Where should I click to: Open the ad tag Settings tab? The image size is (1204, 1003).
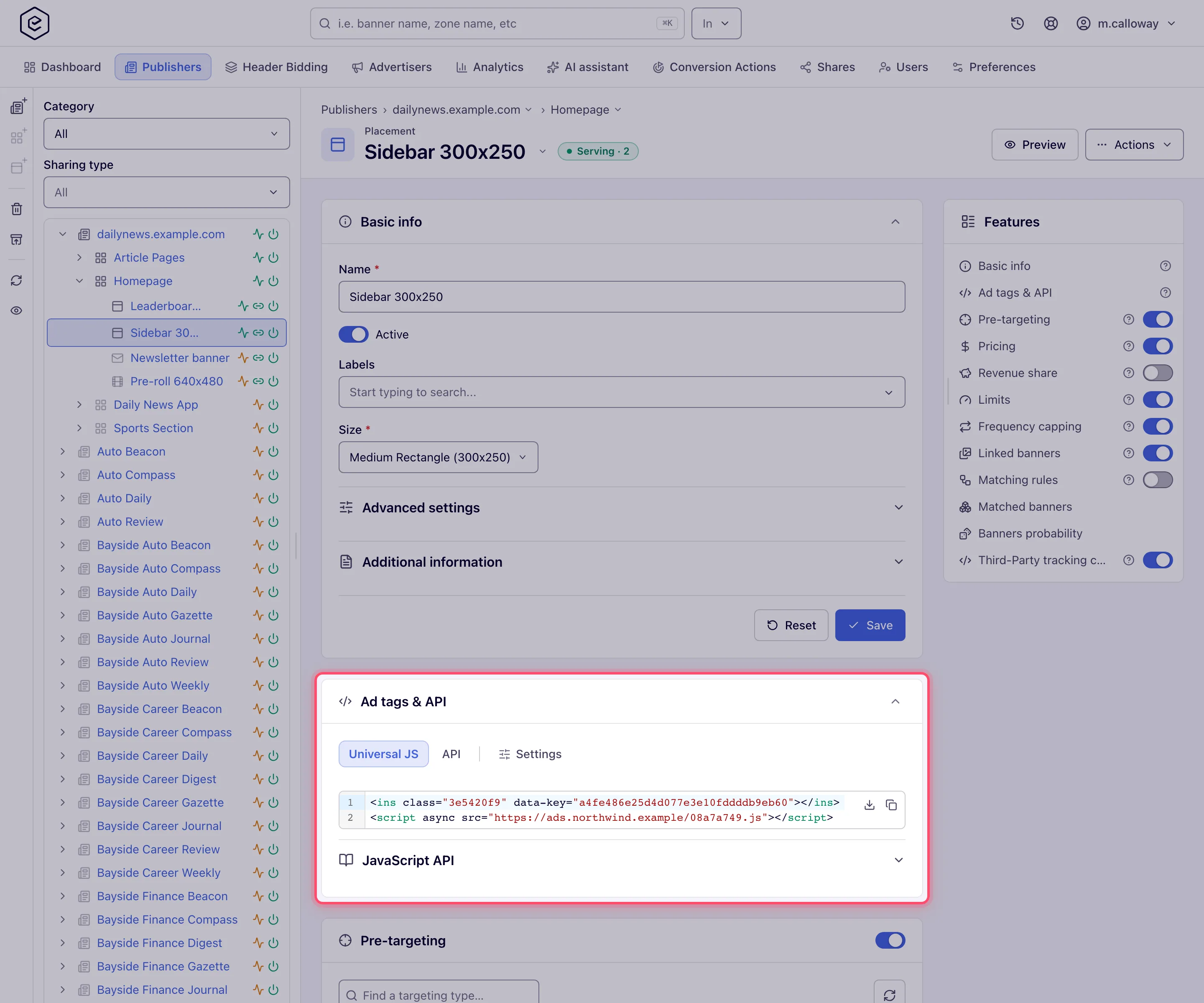pos(530,754)
